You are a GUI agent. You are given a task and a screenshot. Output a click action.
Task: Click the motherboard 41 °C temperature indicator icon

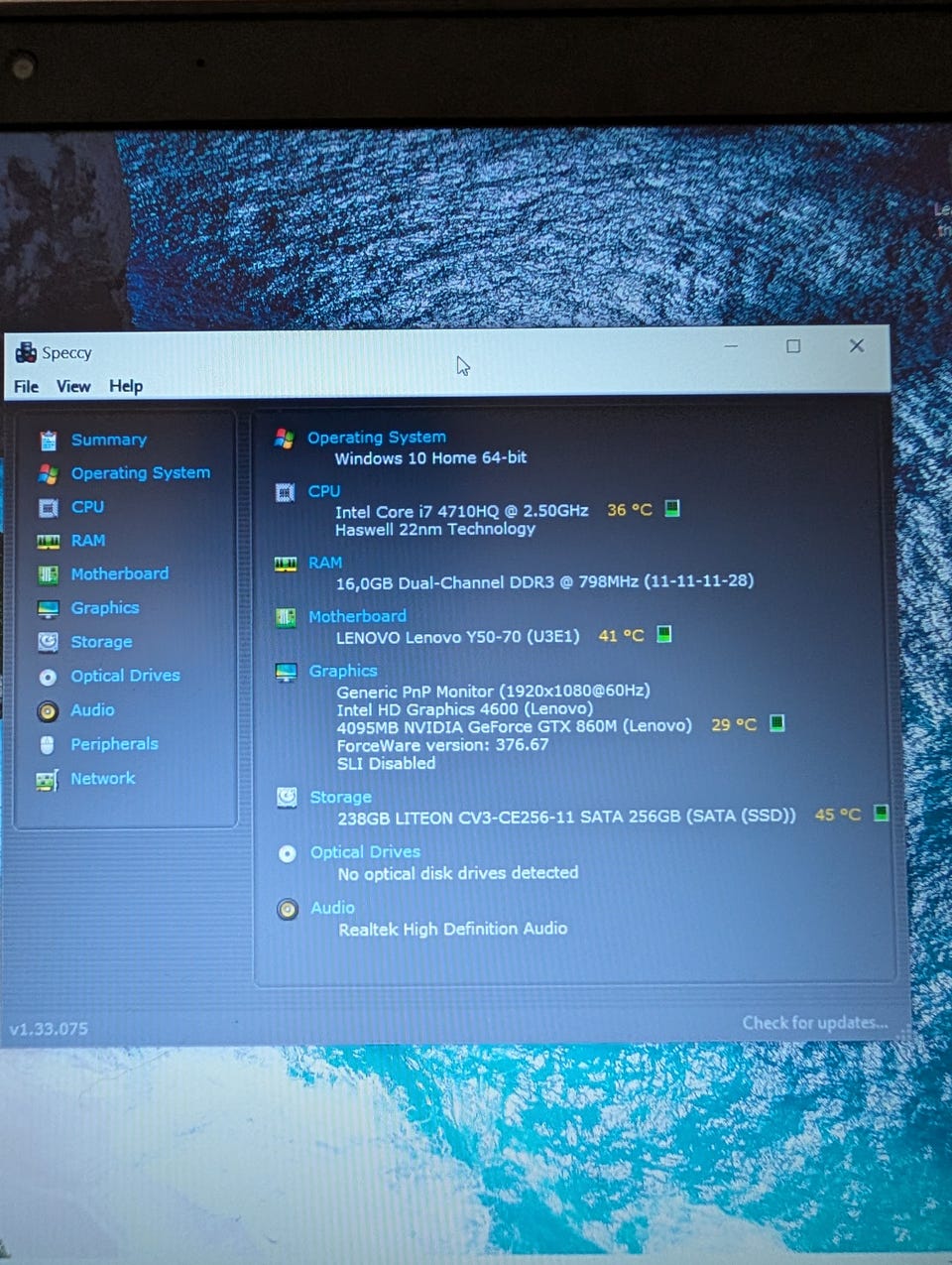click(x=664, y=634)
